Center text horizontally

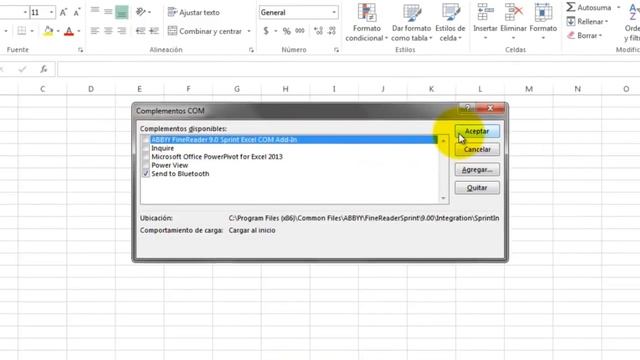point(108,31)
